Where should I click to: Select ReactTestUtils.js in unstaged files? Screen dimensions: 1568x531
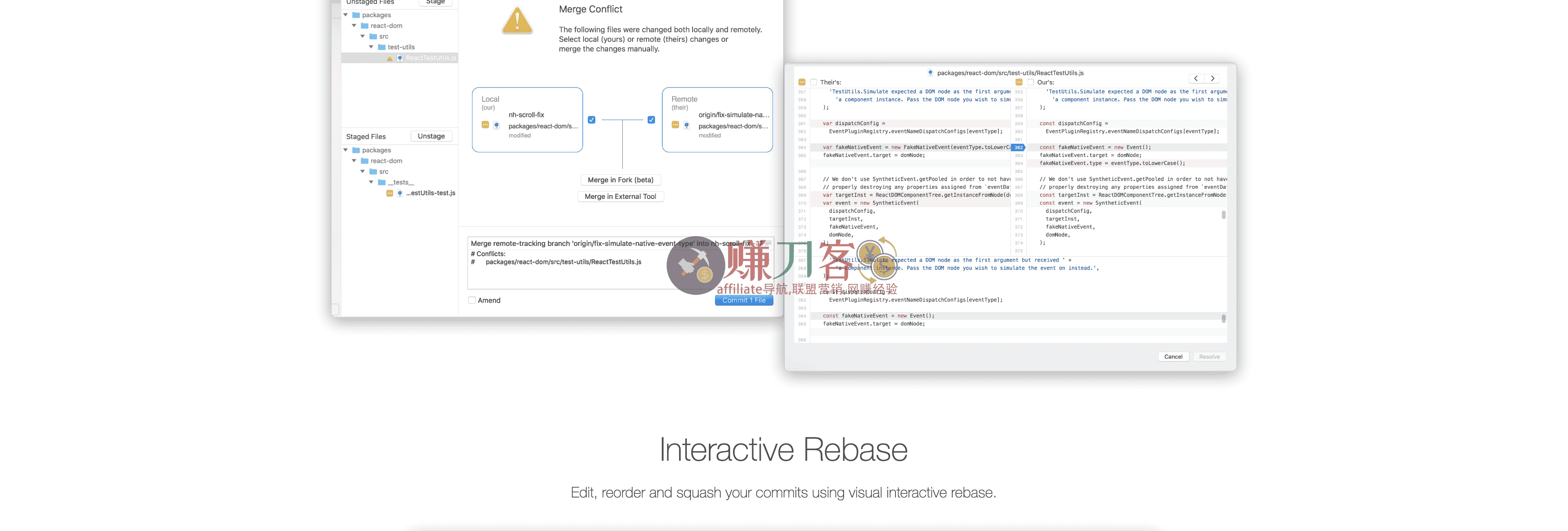click(x=430, y=58)
